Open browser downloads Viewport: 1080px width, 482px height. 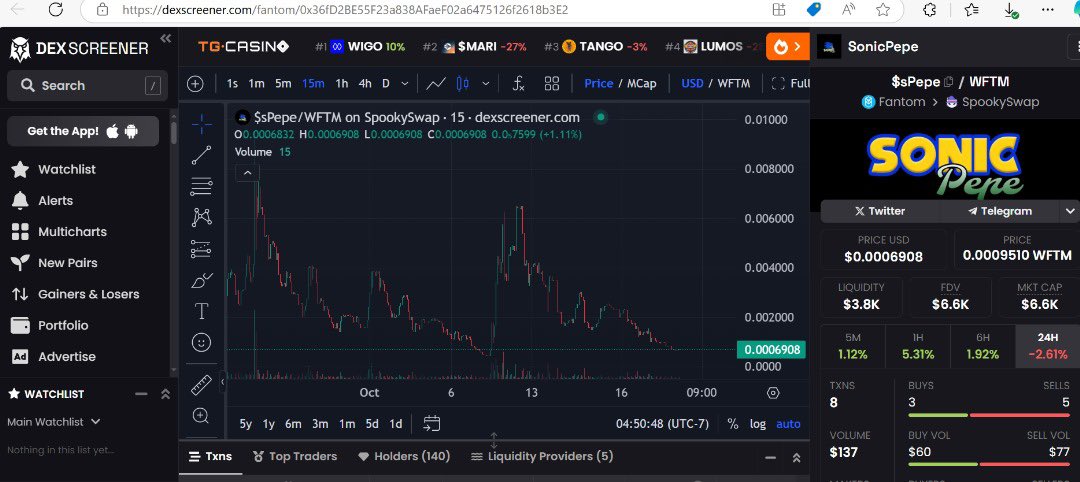point(1010,10)
